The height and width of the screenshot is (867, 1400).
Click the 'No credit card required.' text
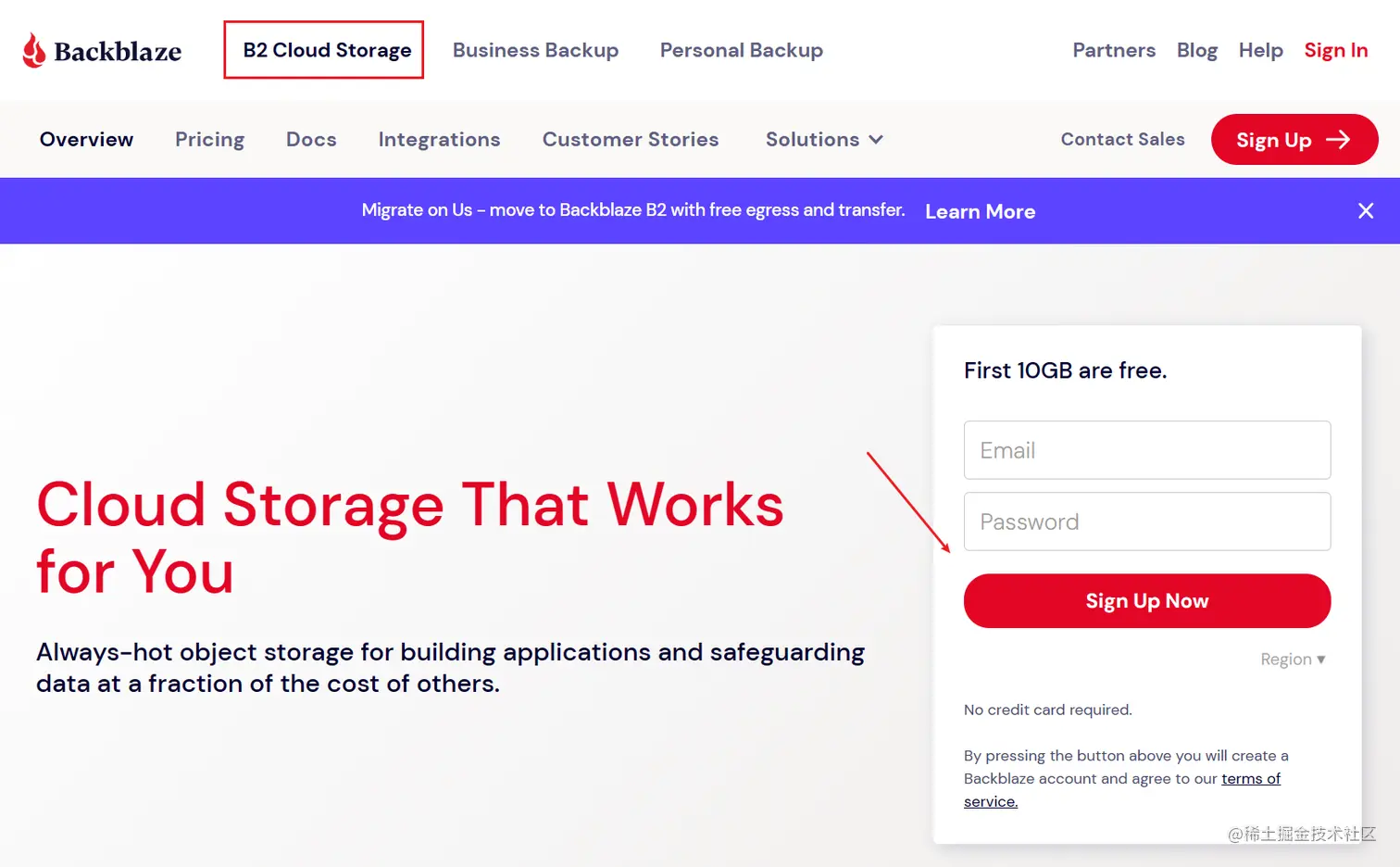click(1047, 710)
